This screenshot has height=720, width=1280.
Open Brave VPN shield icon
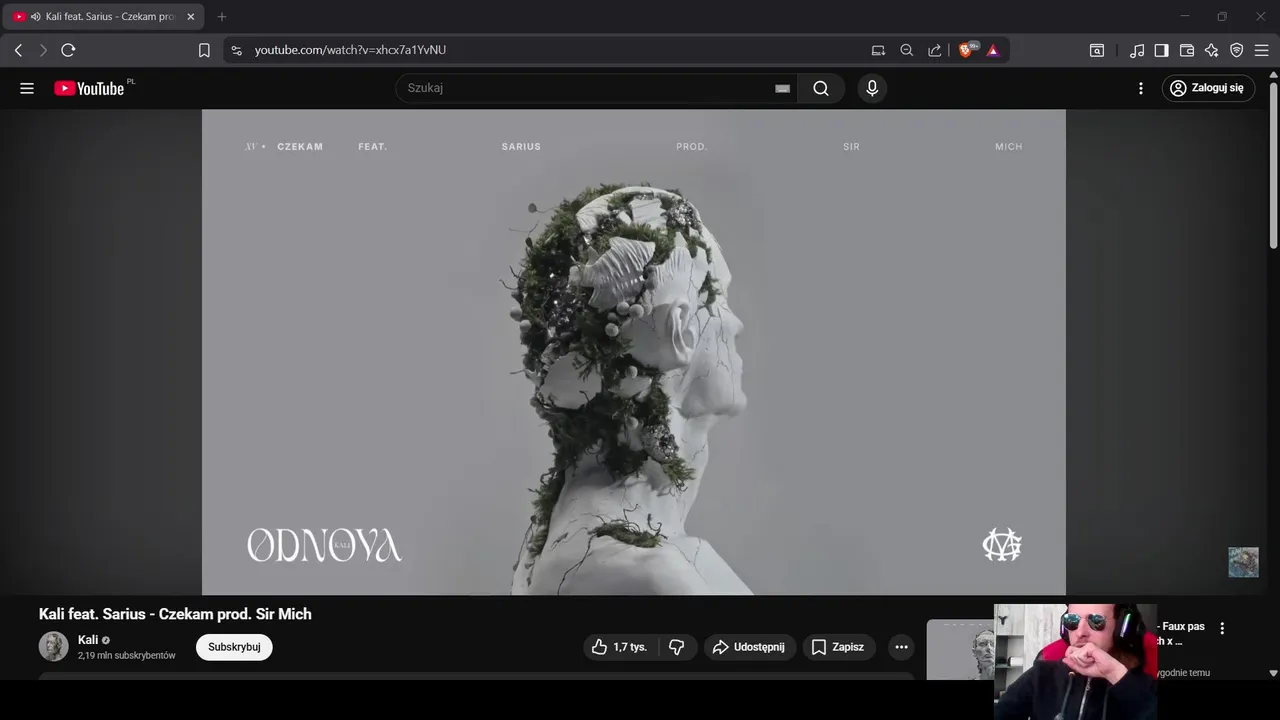pyautogui.click(x=1236, y=50)
